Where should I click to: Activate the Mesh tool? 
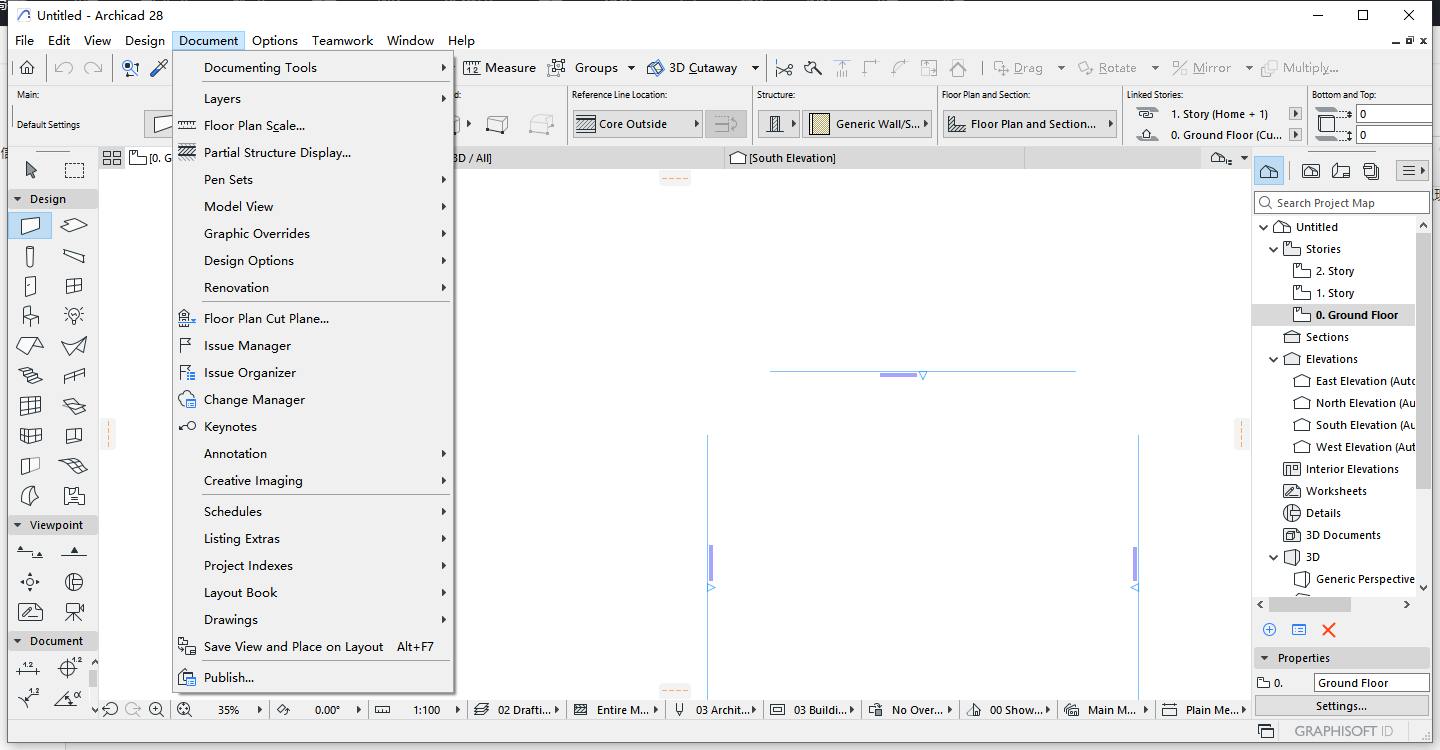click(74, 466)
